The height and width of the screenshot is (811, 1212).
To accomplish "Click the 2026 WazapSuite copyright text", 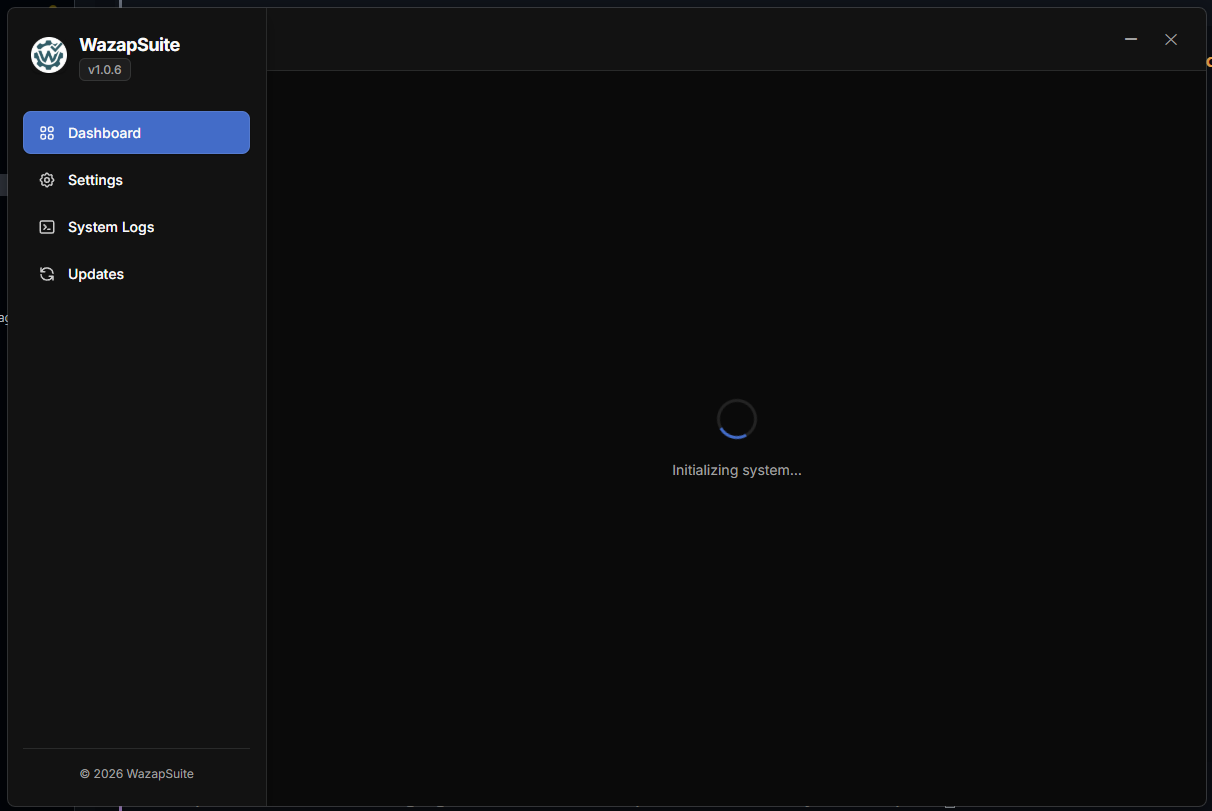I will tap(136, 773).
